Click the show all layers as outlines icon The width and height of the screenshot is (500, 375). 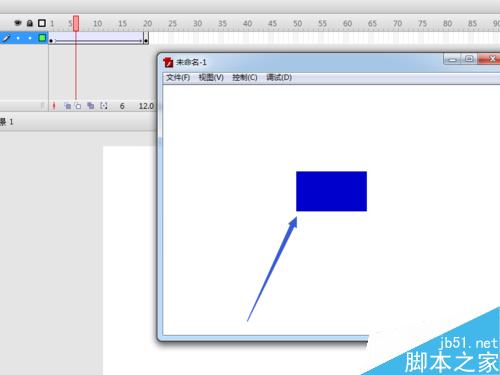click(42, 23)
